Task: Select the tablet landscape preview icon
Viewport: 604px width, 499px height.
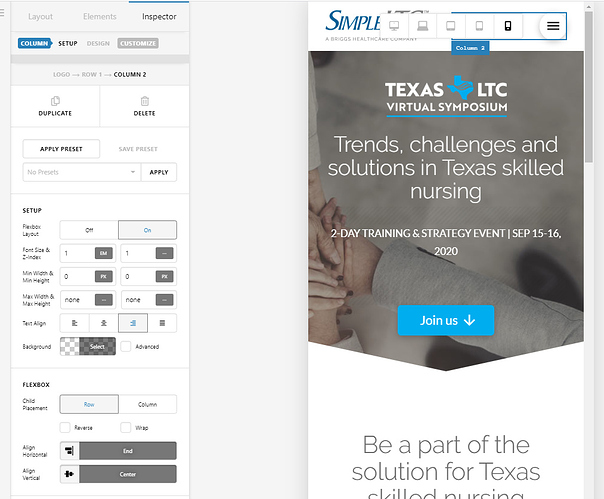Action: coord(450,26)
